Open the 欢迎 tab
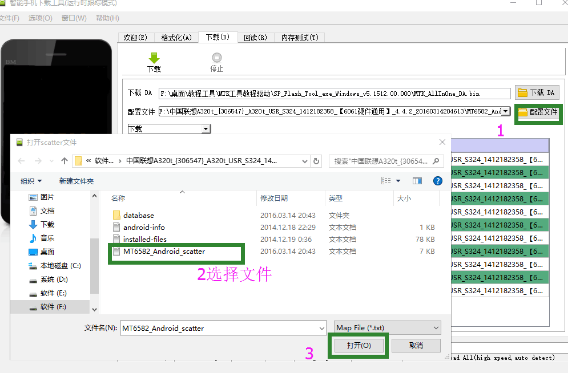 136,37
